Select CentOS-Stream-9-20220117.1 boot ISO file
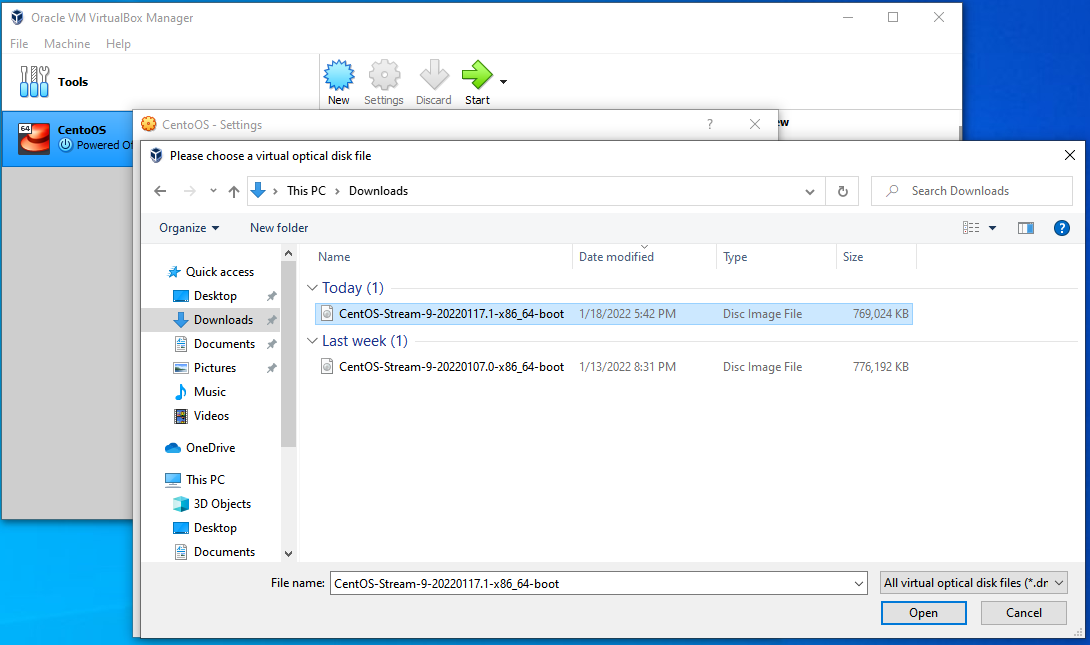 (614, 314)
